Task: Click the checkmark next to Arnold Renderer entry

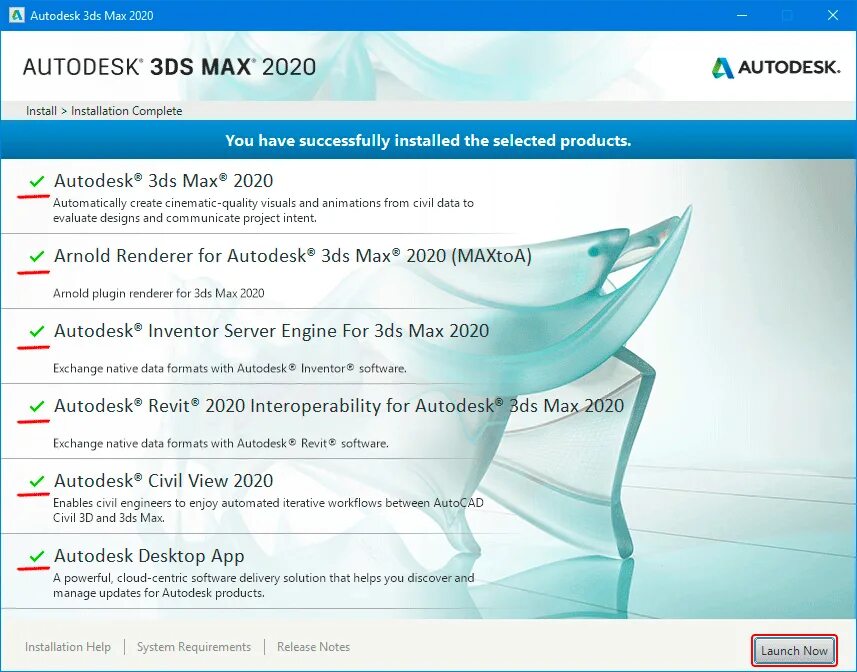Action: [35, 256]
